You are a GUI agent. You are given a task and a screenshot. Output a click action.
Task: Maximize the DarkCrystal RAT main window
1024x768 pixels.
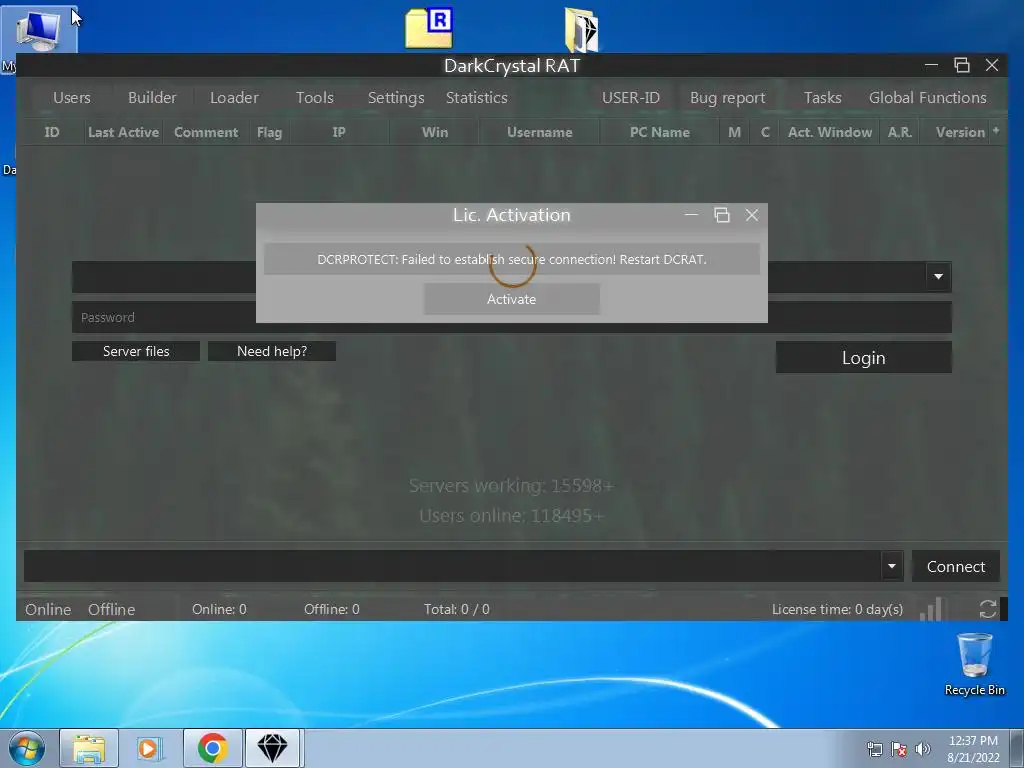(961, 65)
